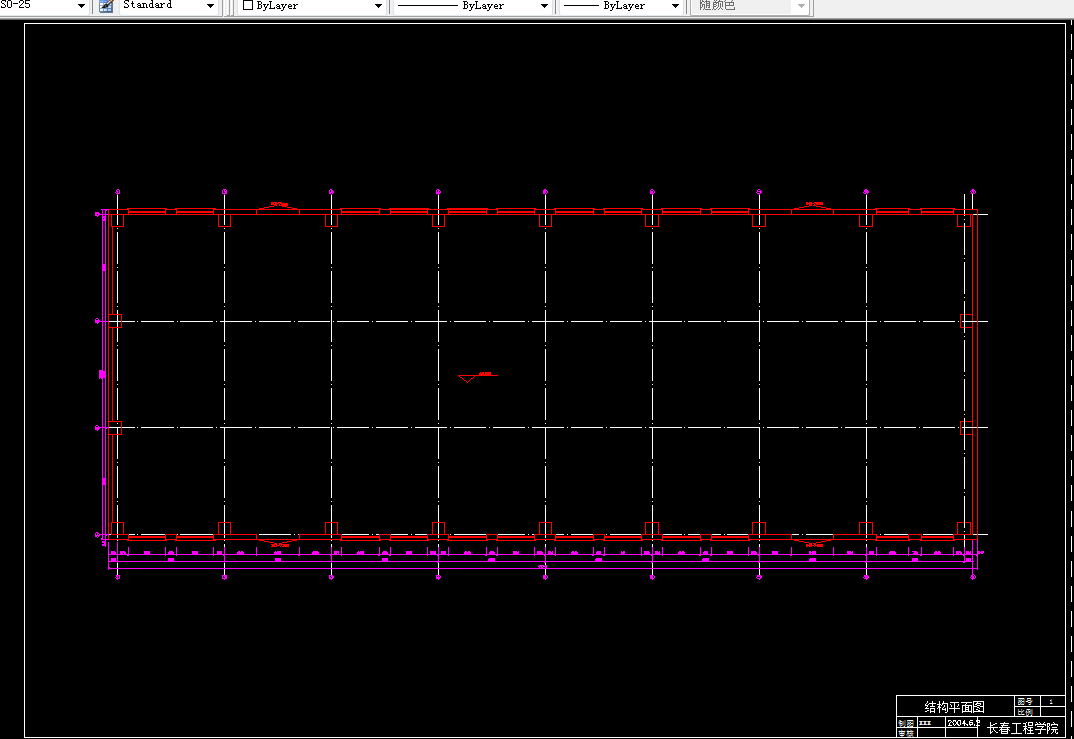Open the SO-25 dimension style dropdown
This screenshot has width=1074, height=739.
click(x=44, y=5)
